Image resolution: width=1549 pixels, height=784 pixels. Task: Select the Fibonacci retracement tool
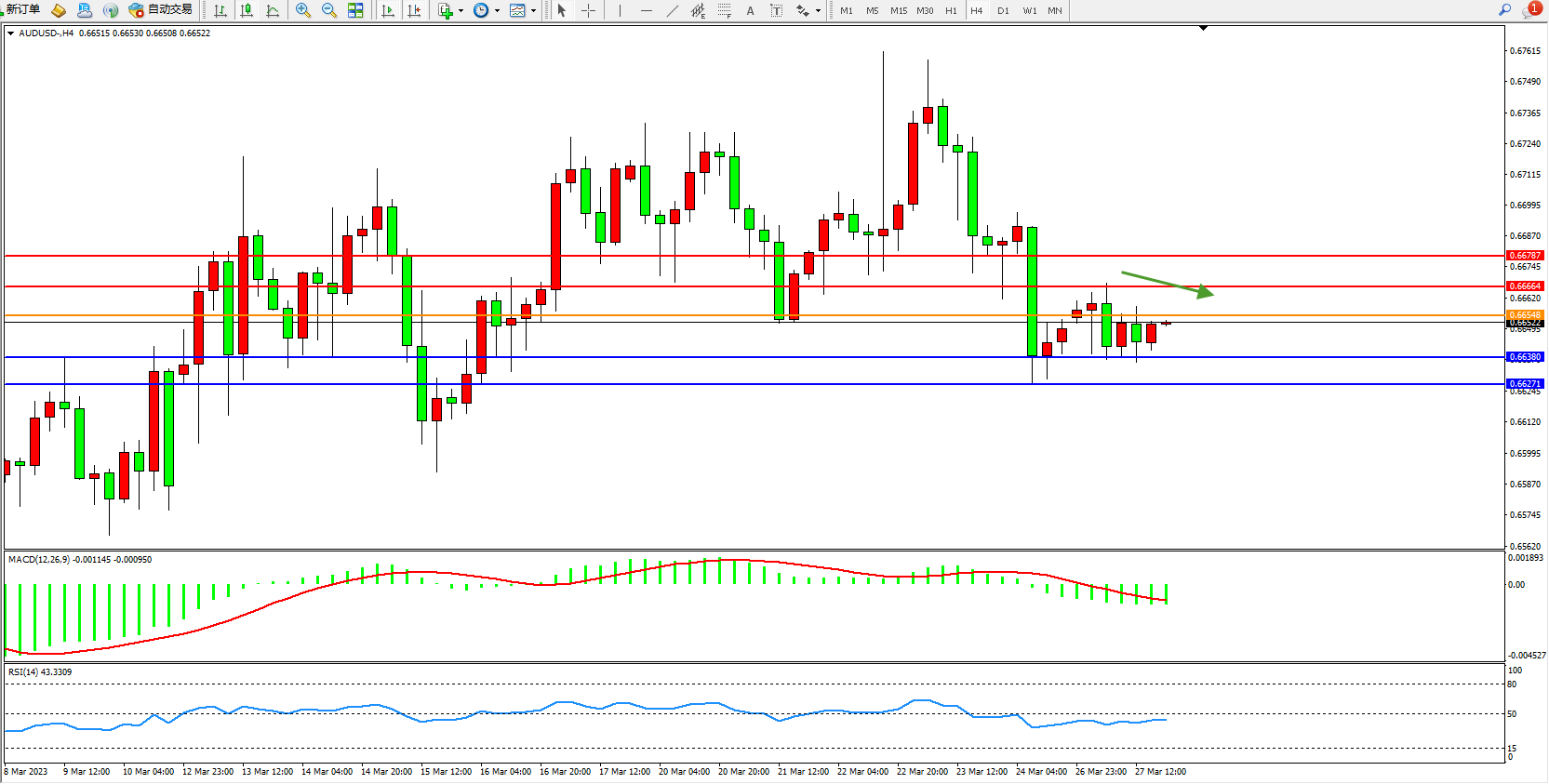[x=724, y=11]
